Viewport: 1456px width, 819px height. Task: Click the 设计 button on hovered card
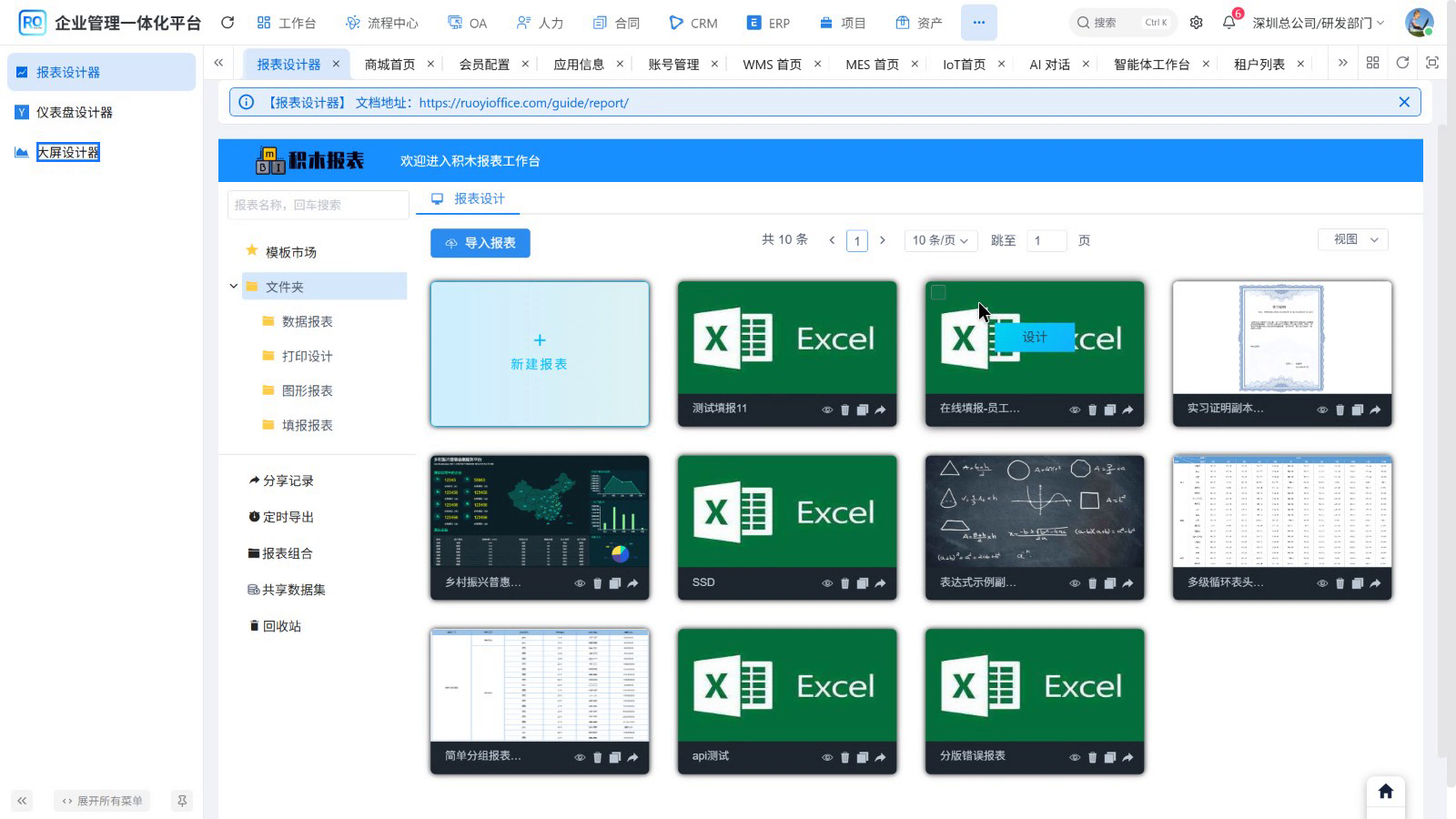[x=1035, y=337]
